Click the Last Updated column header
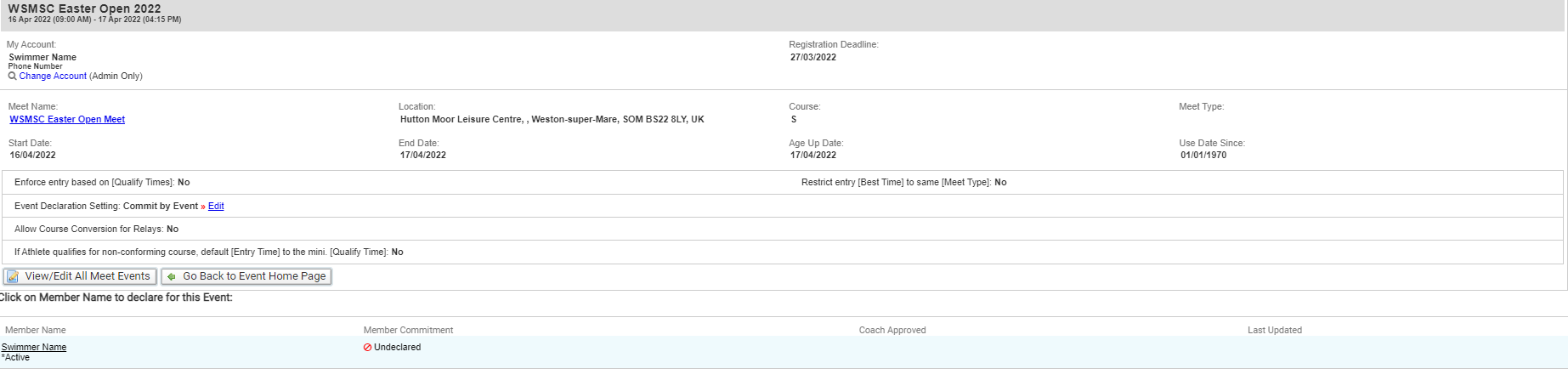Image resolution: width=1568 pixels, height=380 pixels. 1274,330
